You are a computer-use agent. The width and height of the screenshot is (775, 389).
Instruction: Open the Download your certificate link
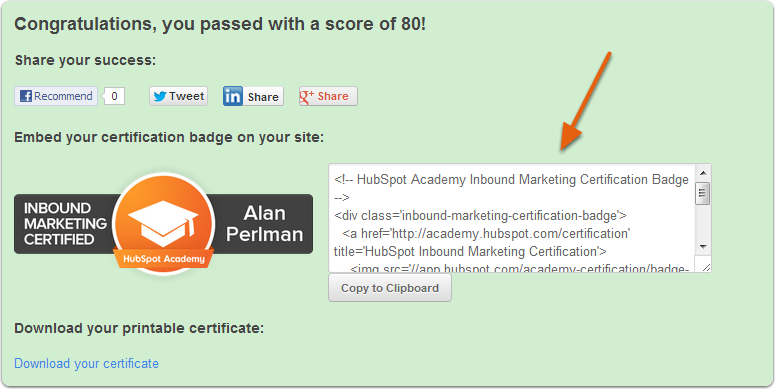pyautogui.click(x=86, y=363)
